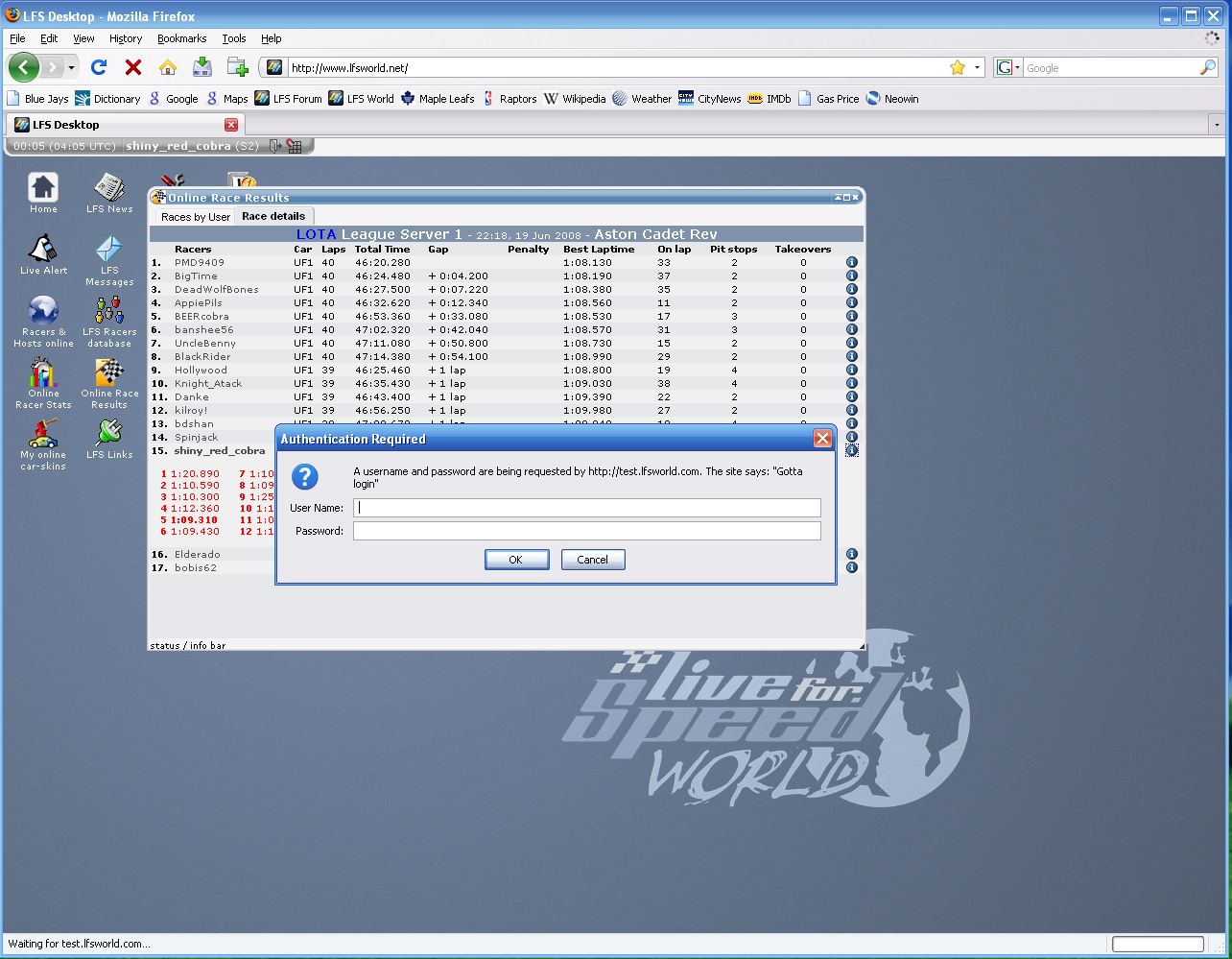Start search with the magnifier icon

point(1208,67)
